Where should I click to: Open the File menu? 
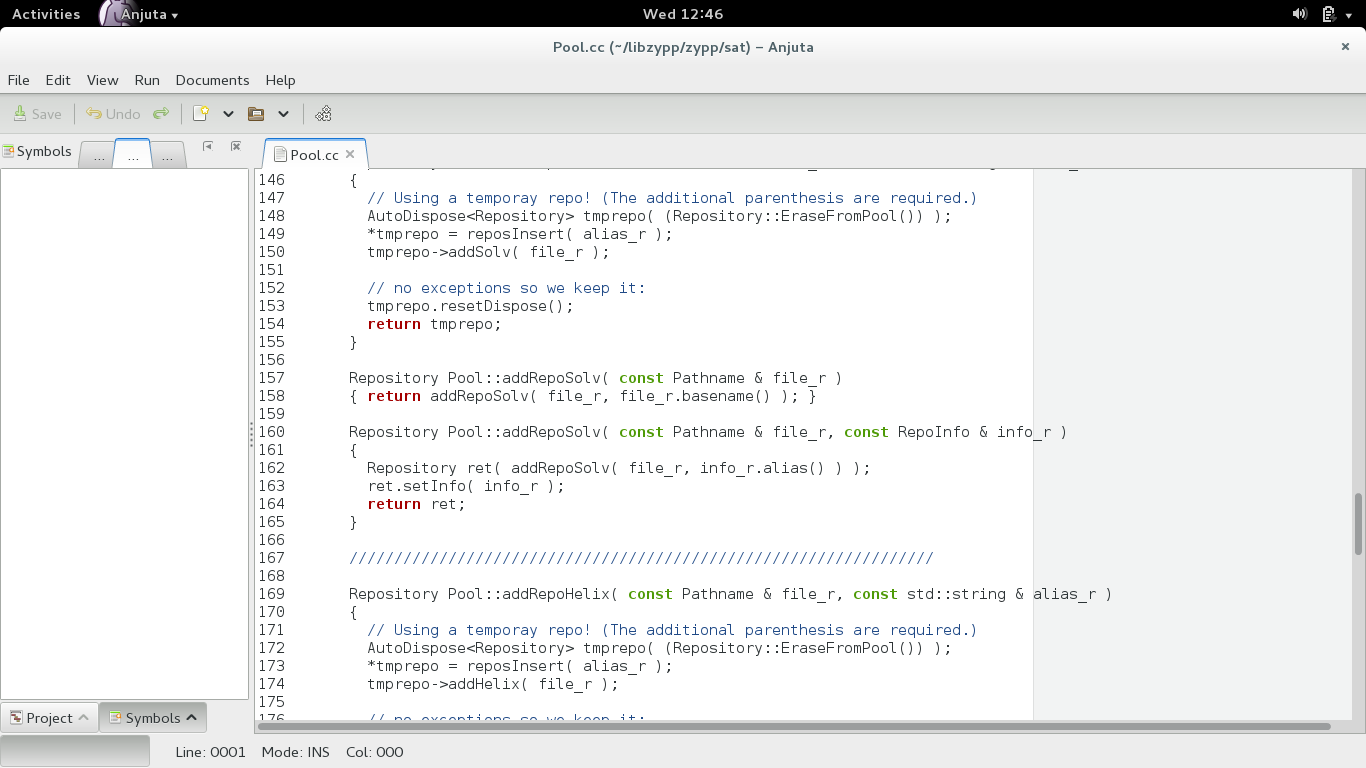(18, 80)
